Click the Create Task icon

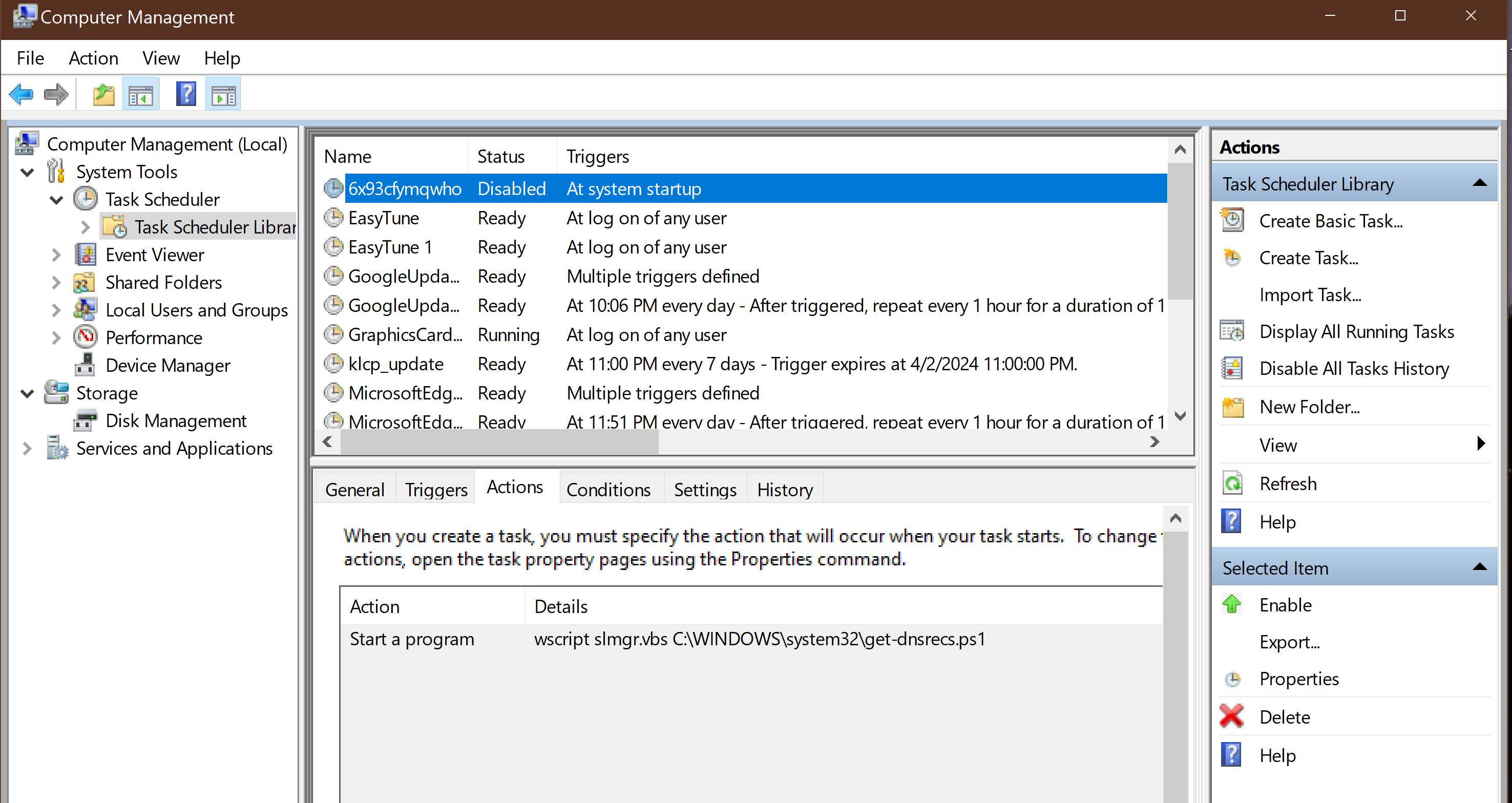(x=1232, y=258)
